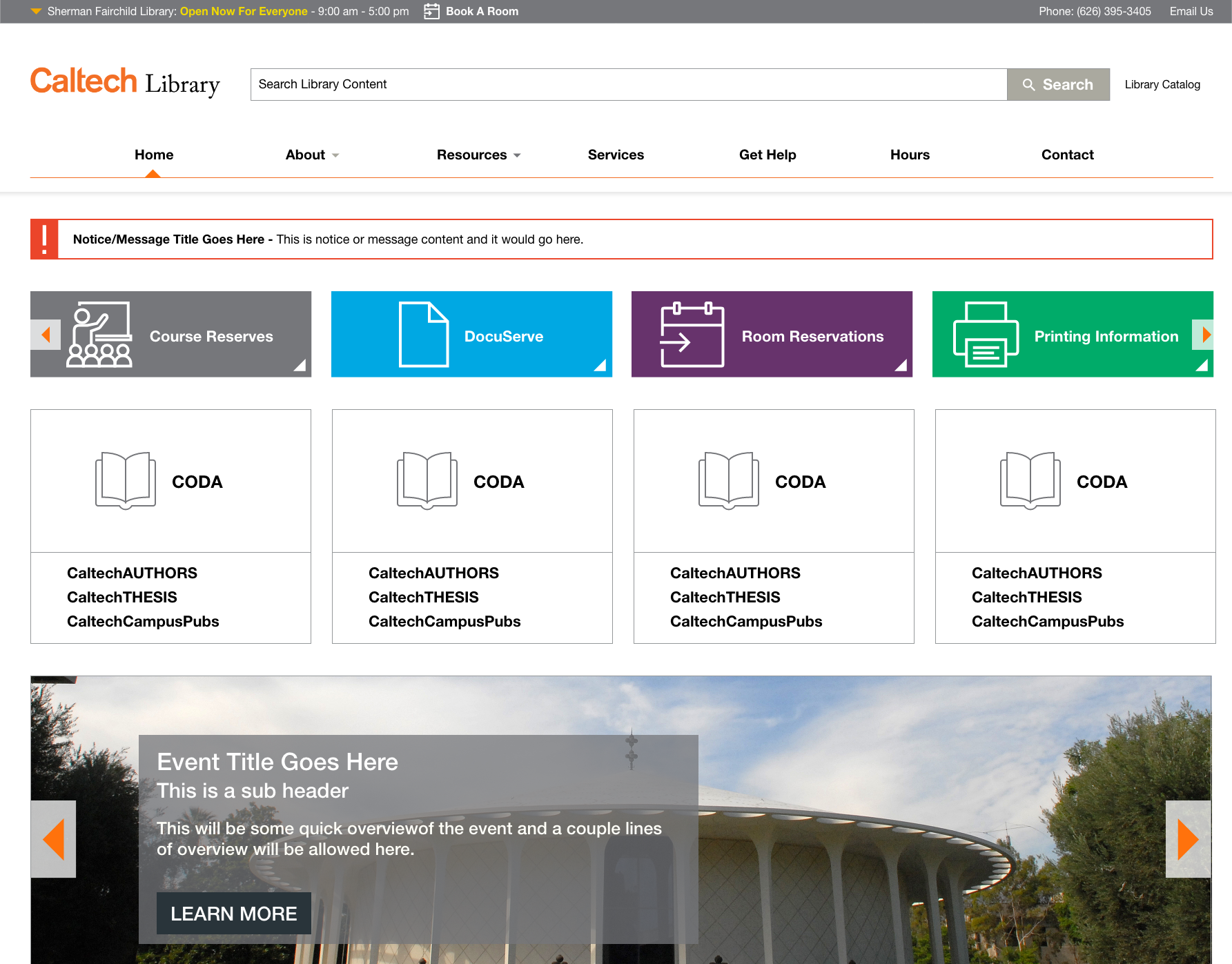Focus the Search Library Content field
1232x964 pixels.
point(628,84)
